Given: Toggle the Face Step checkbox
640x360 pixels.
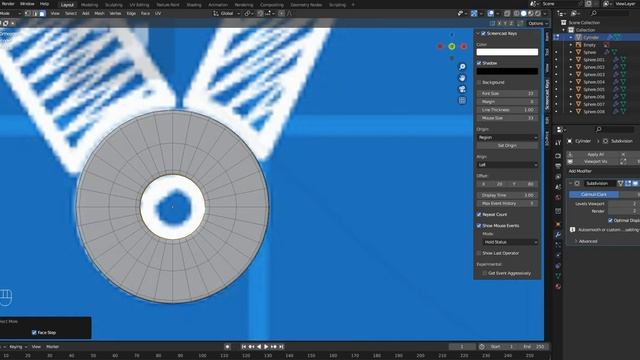Looking at the screenshot, I should pos(34,333).
